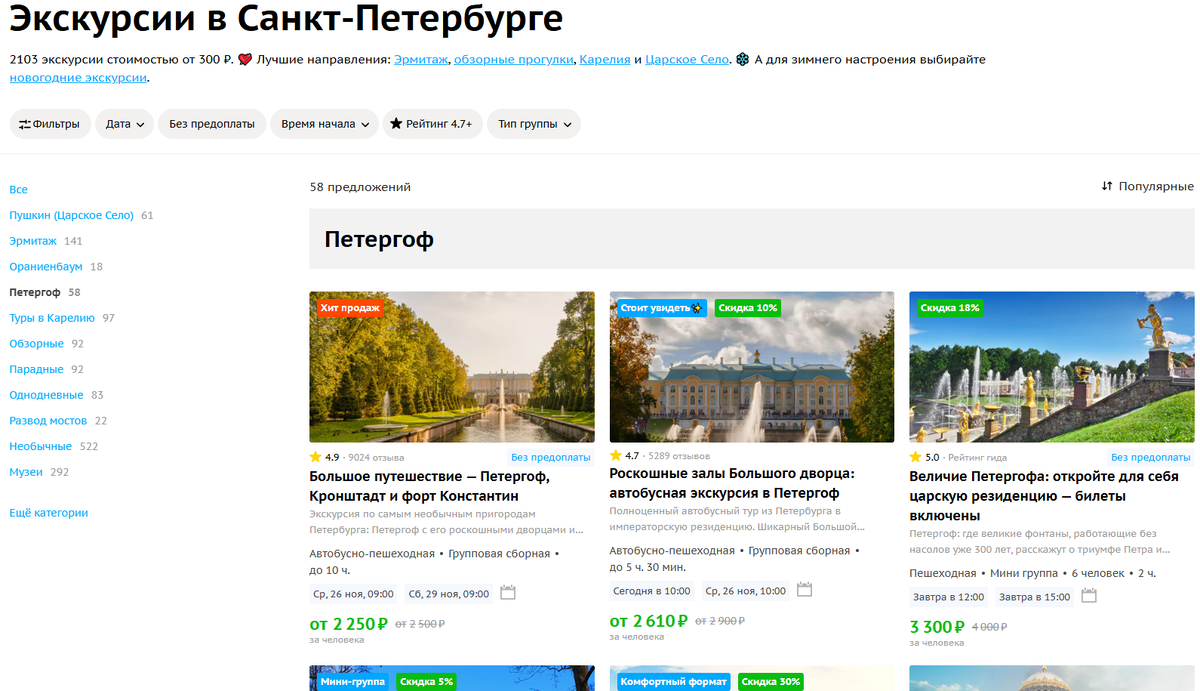Open the Карелия link in the description
The height and width of the screenshot is (691, 1200).
[605, 59]
